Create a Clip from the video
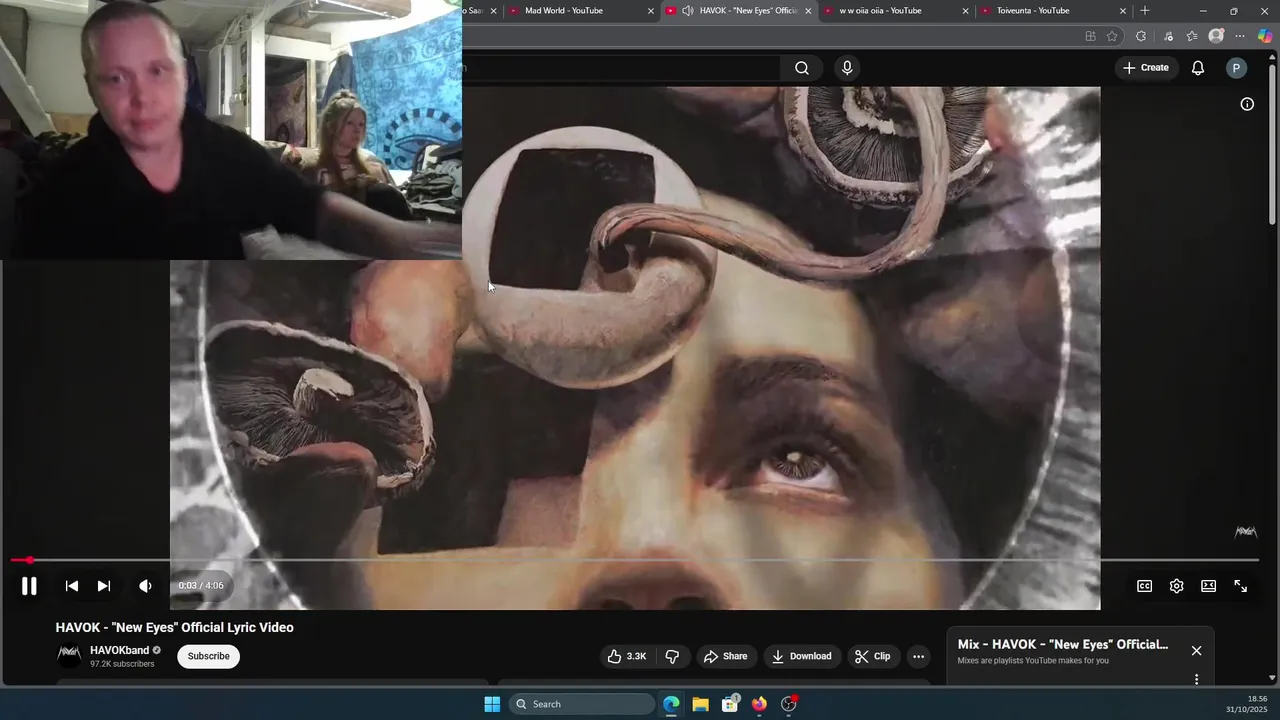 [872, 656]
